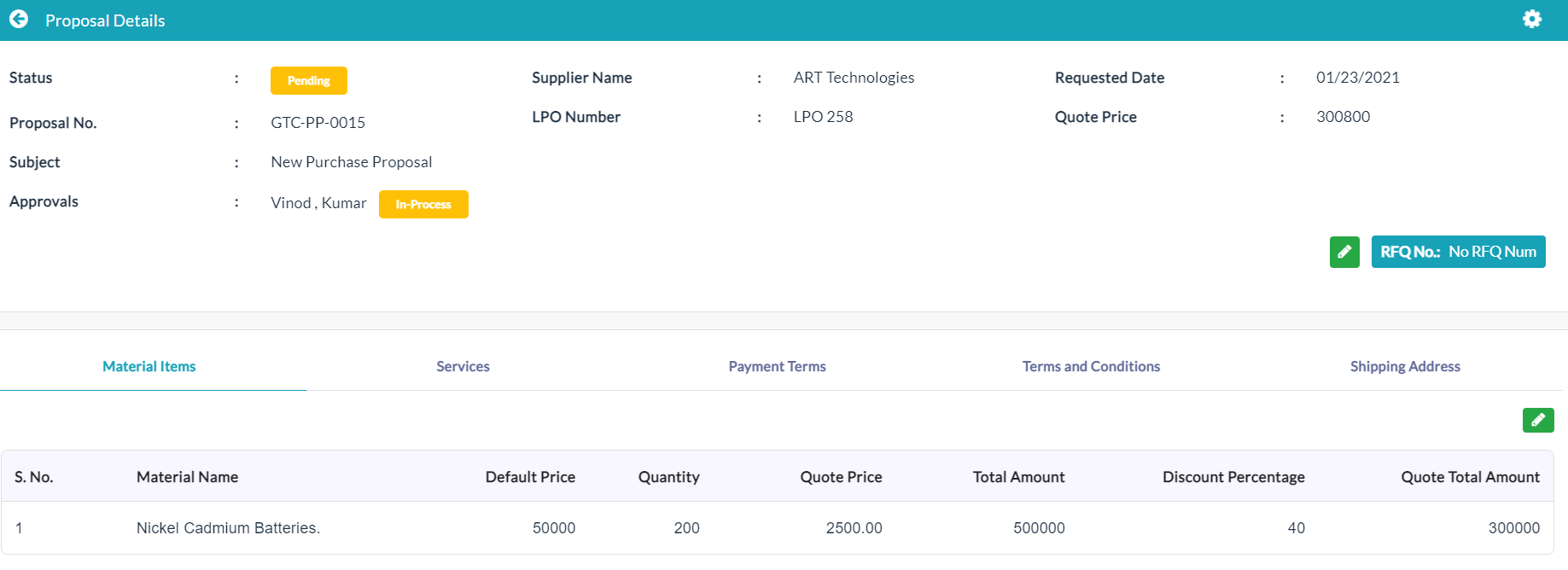Open the Shipping Address tab
Image resolution: width=1568 pixels, height=570 pixels.
(1405, 366)
